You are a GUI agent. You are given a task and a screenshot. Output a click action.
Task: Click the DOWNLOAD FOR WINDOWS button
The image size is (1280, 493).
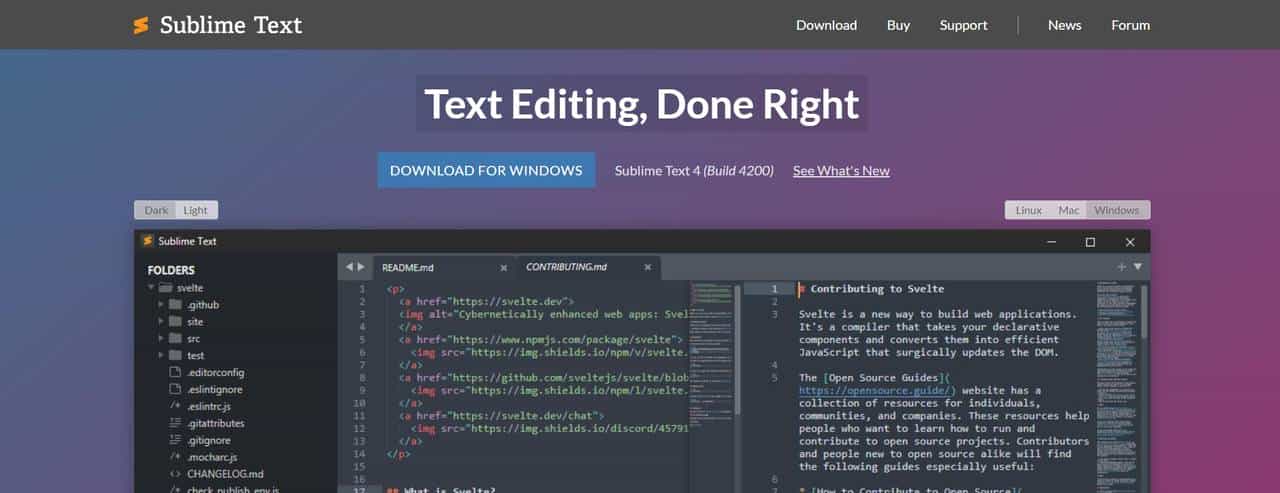[x=486, y=170]
